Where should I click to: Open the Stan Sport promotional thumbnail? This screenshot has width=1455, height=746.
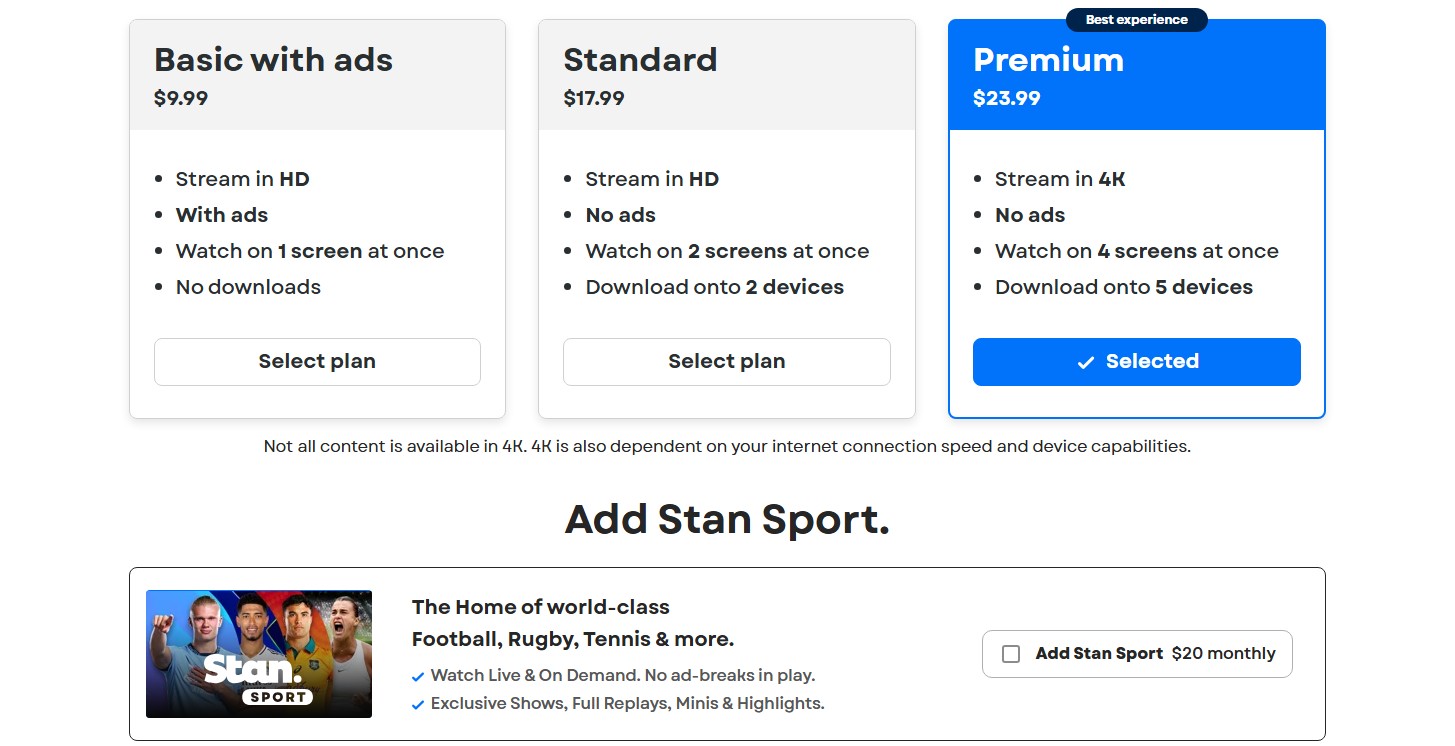pyautogui.click(x=259, y=654)
